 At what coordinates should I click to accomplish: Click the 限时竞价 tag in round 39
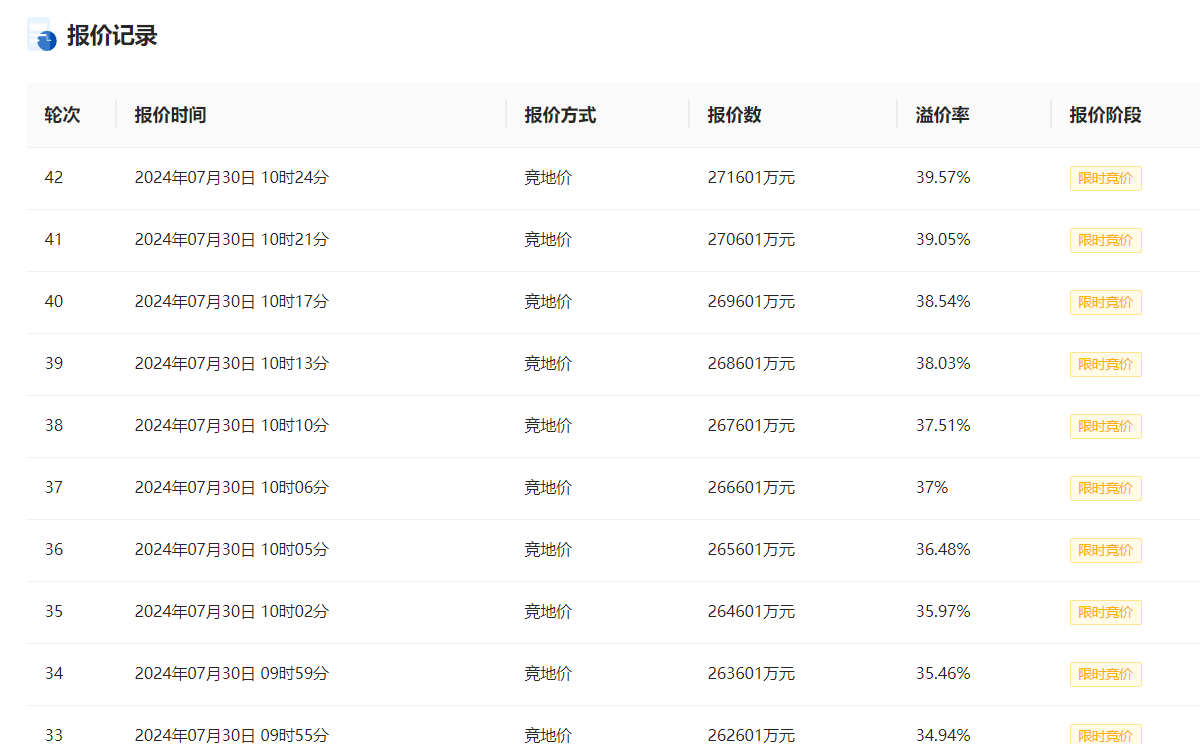pos(1105,364)
